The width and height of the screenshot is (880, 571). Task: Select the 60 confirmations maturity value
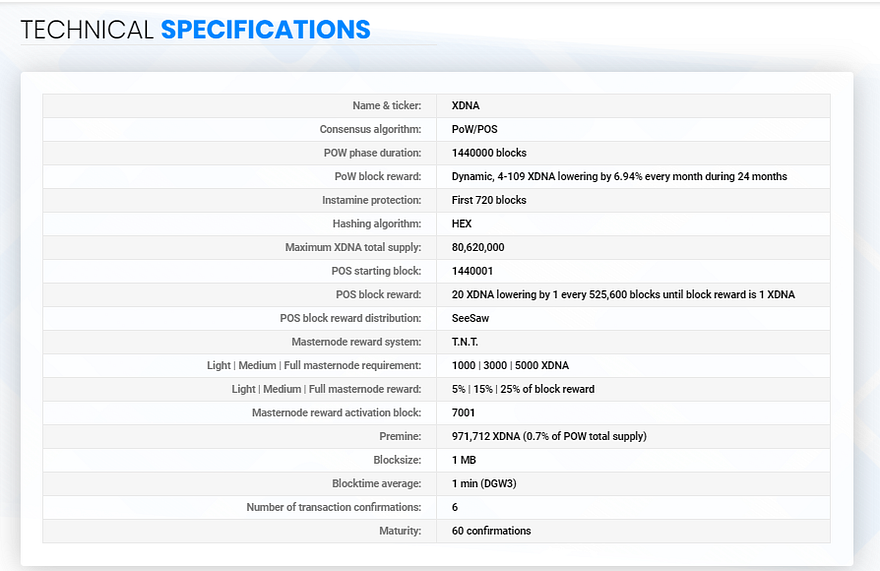(x=491, y=531)
